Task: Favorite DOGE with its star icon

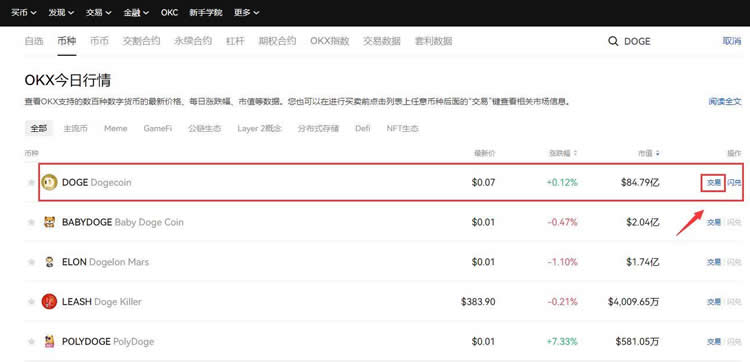Action: [x=32, y=183]
